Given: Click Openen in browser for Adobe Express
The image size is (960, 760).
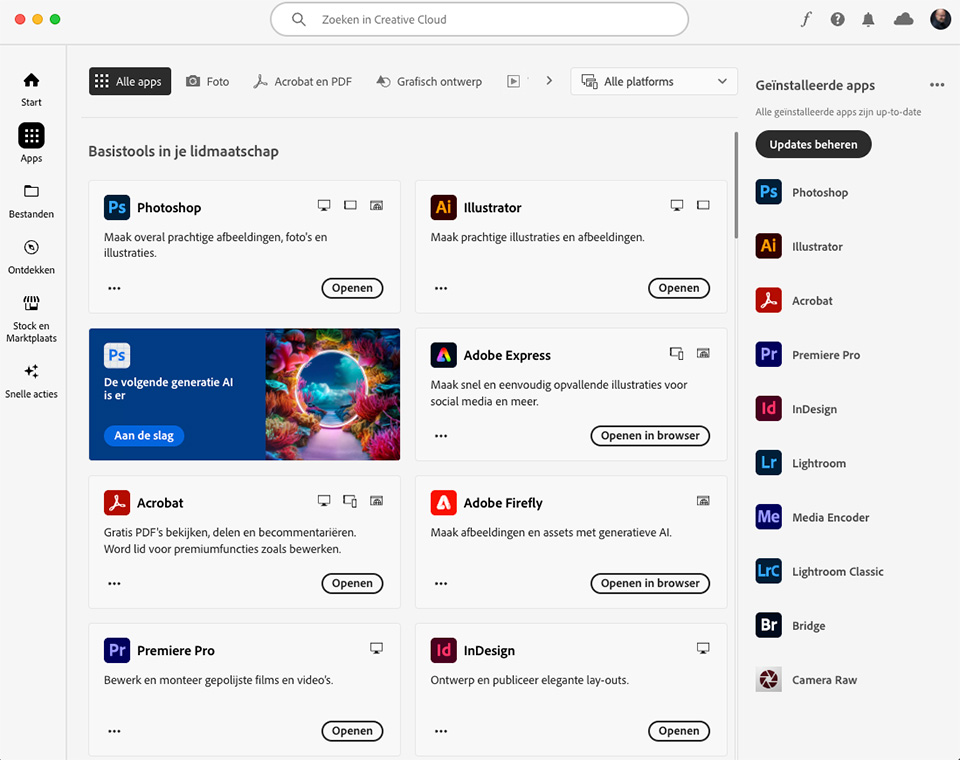Looking at the screenshot, I should (650, 435).
